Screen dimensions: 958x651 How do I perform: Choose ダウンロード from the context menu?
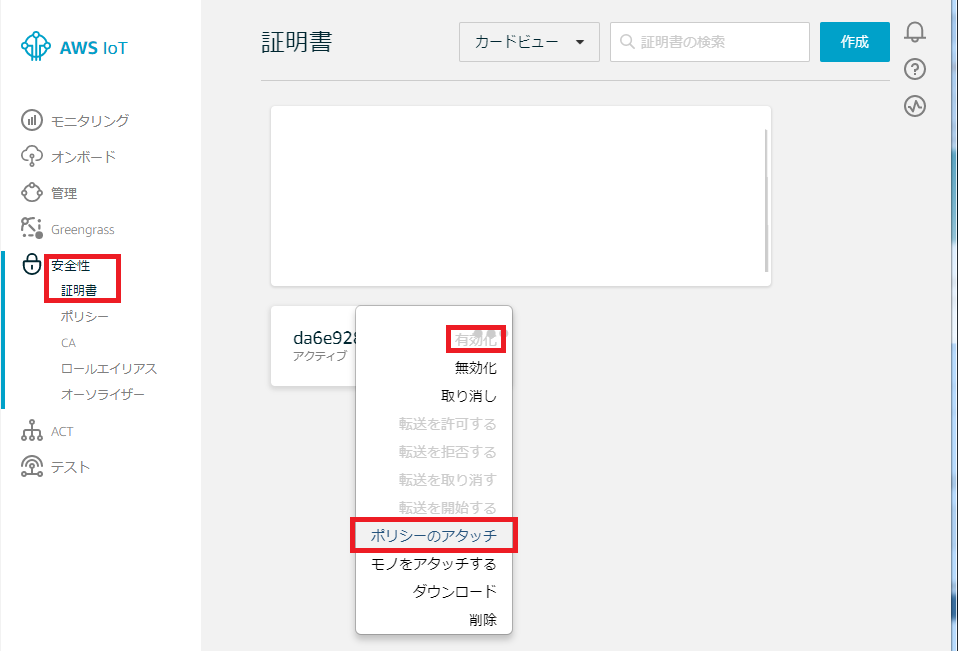click(454, 592)
